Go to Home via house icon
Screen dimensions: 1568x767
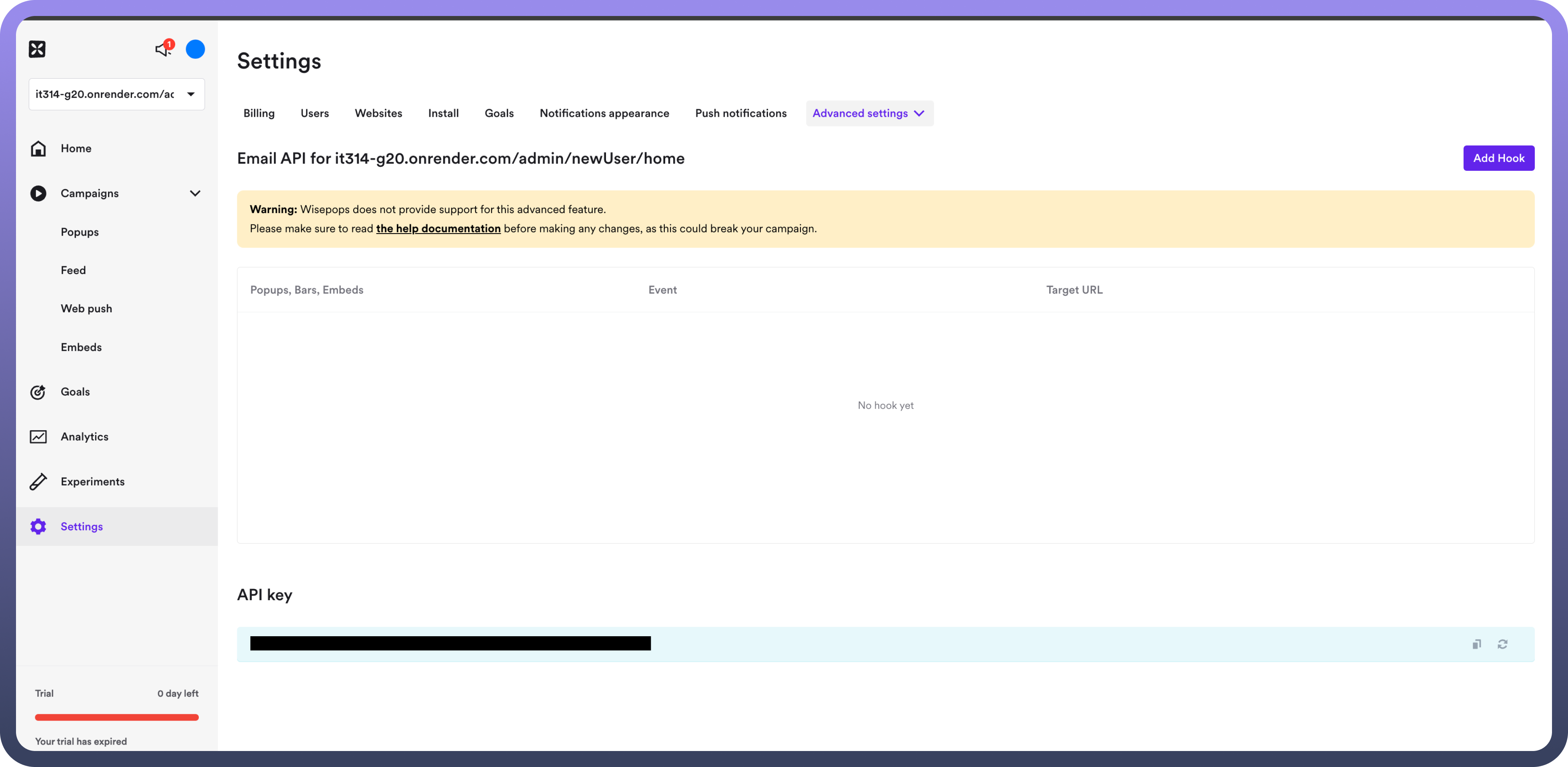pos(38,148)
